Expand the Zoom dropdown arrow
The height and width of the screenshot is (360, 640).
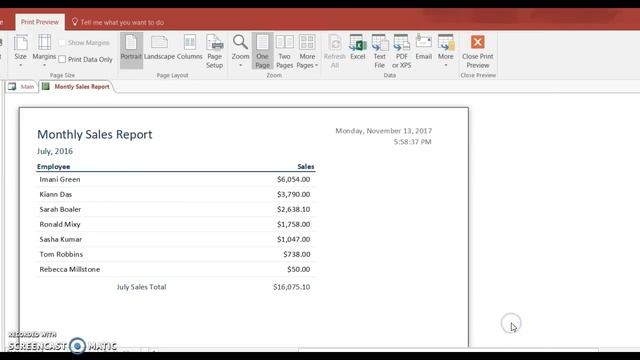[240, 65]
